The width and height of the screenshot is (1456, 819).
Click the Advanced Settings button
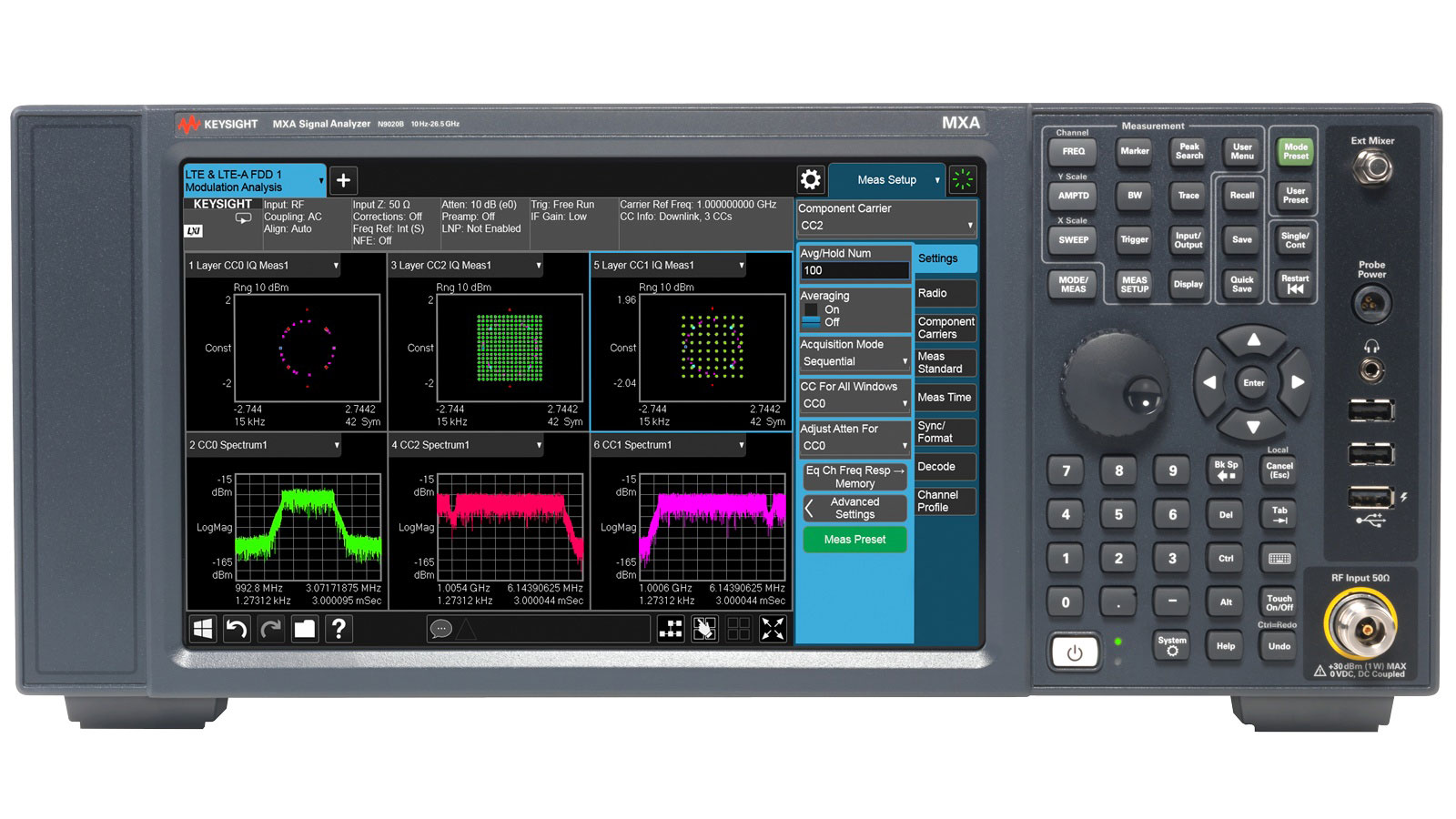854,508
